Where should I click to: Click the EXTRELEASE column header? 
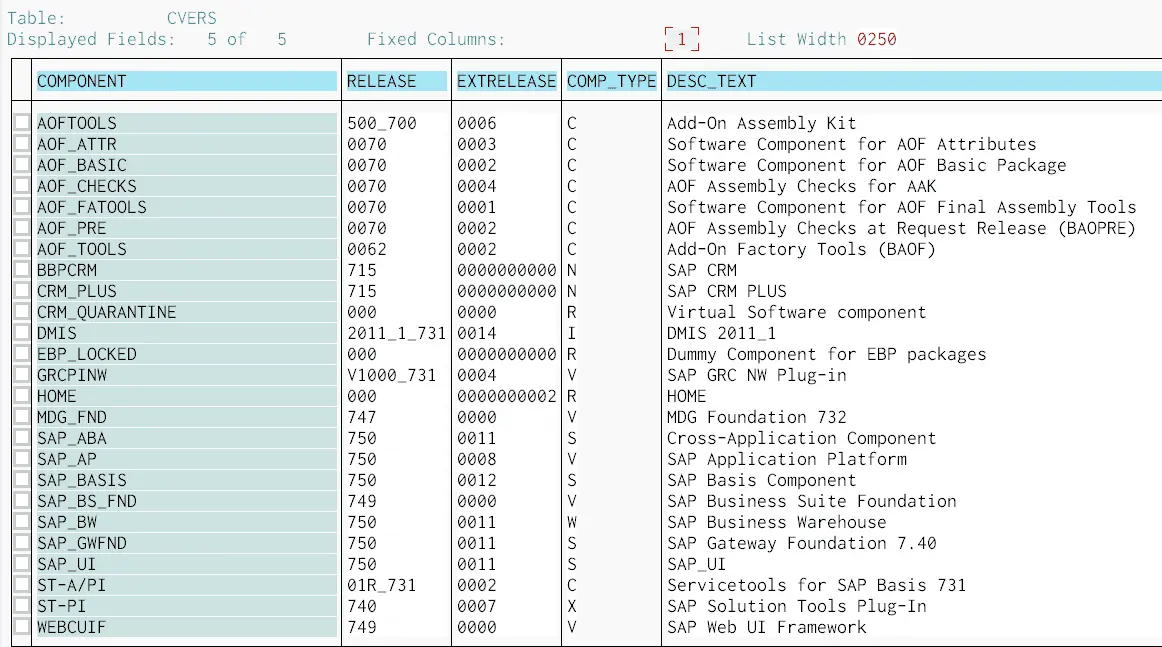click(506, 81)
